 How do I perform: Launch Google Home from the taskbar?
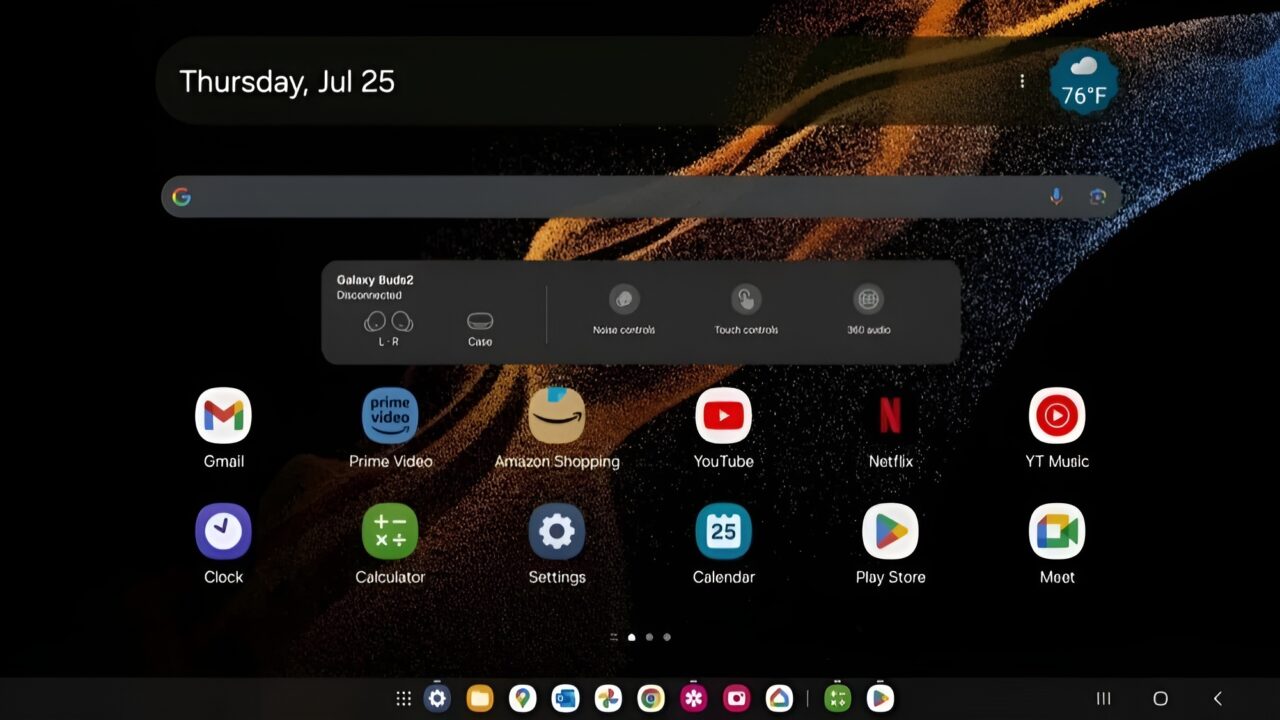(780, 698)
